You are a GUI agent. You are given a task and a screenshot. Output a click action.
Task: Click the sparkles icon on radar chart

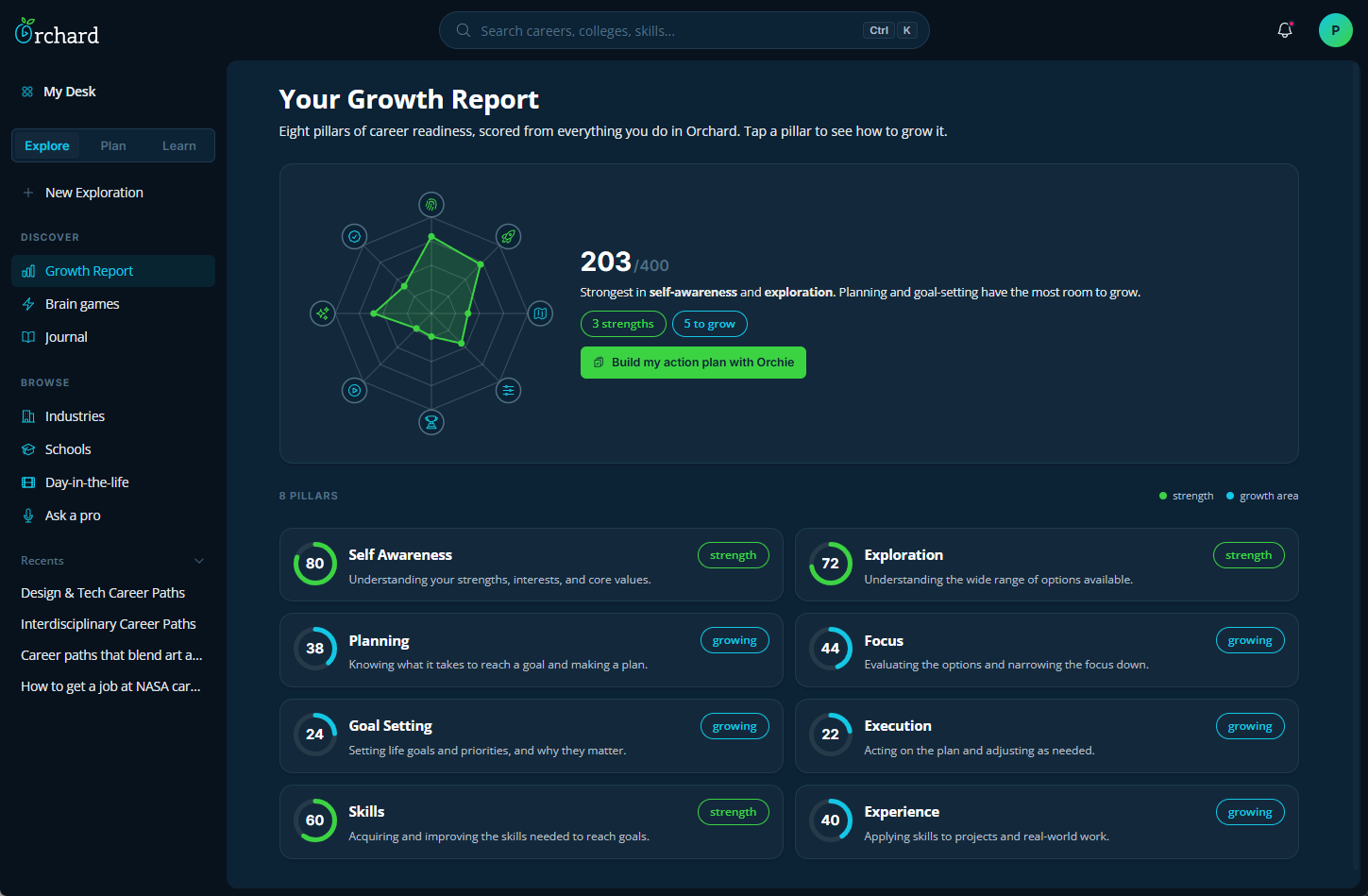[x=323, y=313]
